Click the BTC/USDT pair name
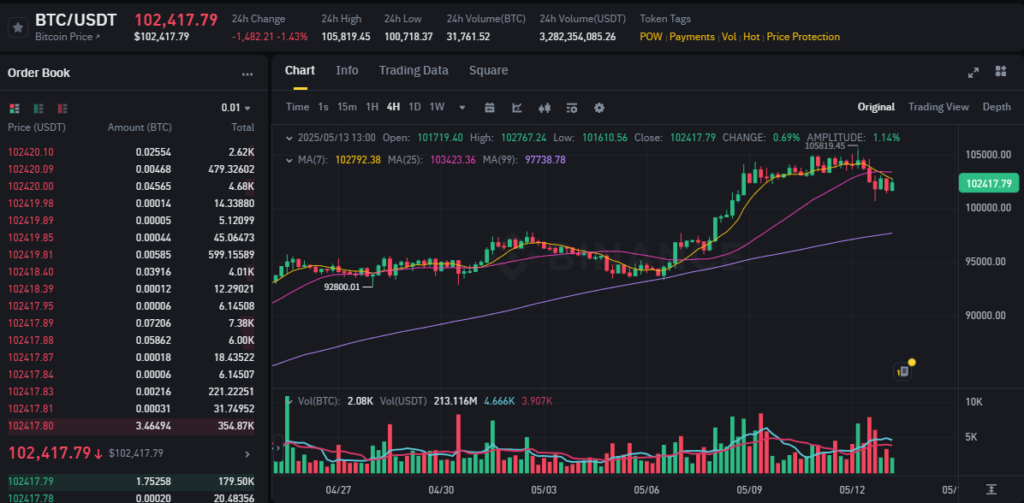Viewport: 1024px width, 503px height. pos(76,20)
